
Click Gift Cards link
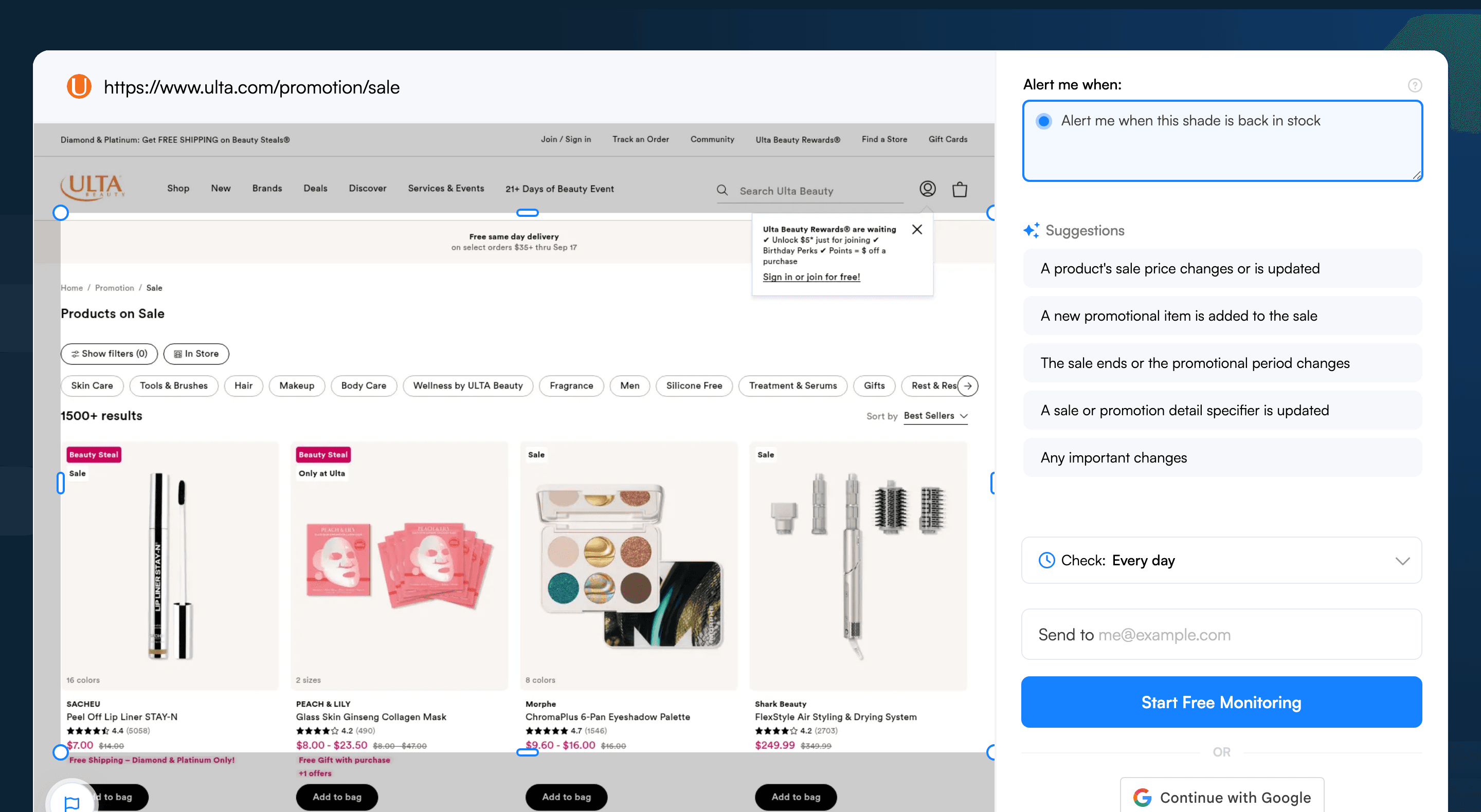coord(947,140)
